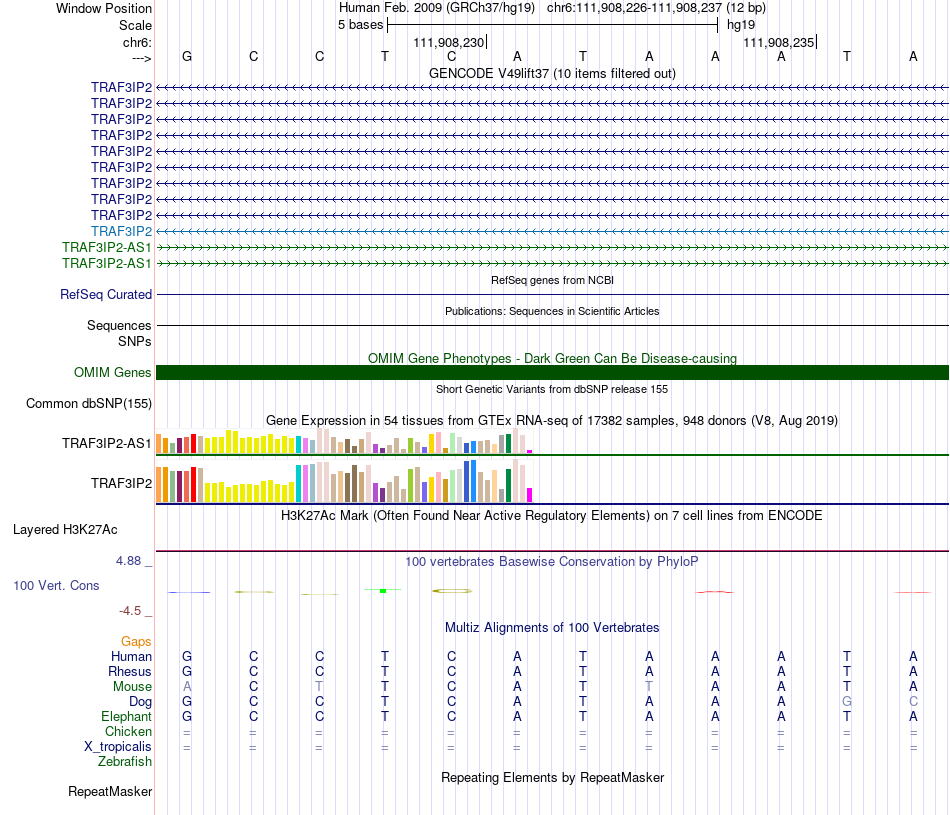Image resolution: width=950 pixels, height=815 pixels.
Task: Click the Zebrafish alignment row label
Action: (x=125, y=762)
